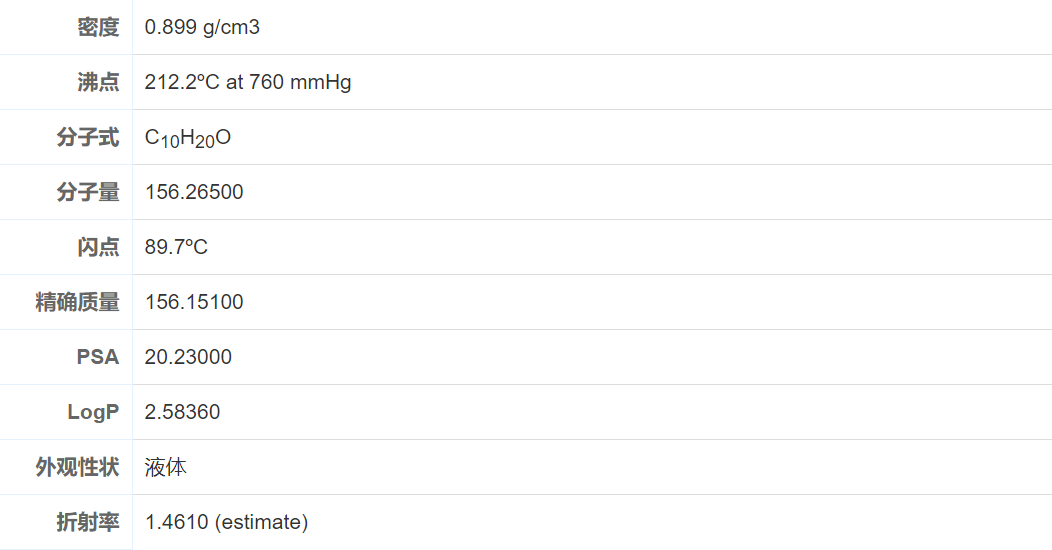Click the 外观性状 label cell

point(78,467)
